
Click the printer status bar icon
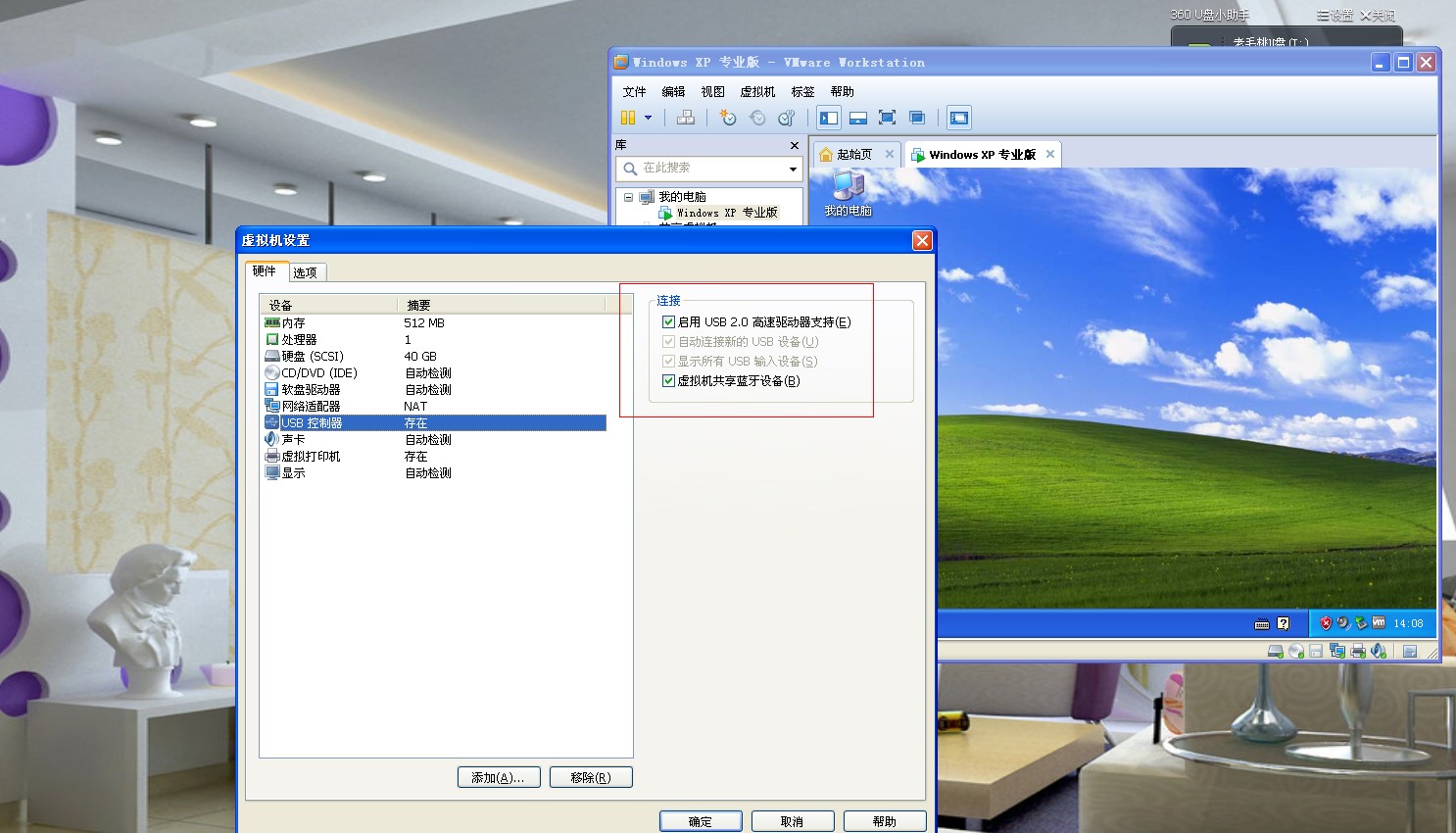click(x=1358, y=651)
